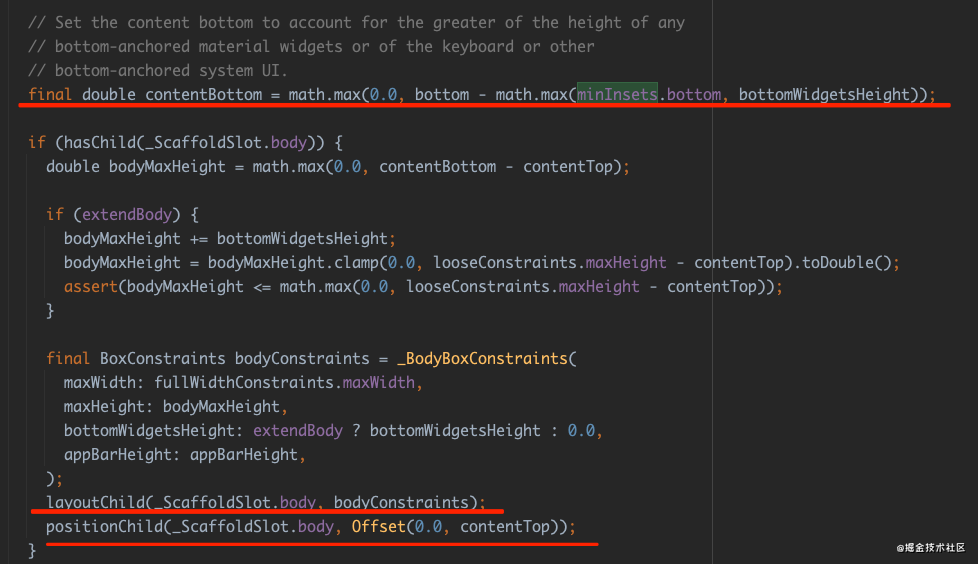Viewport: 978px width, 564px height.
Task: Click the layoutChild method call
Action: point(95,502)
